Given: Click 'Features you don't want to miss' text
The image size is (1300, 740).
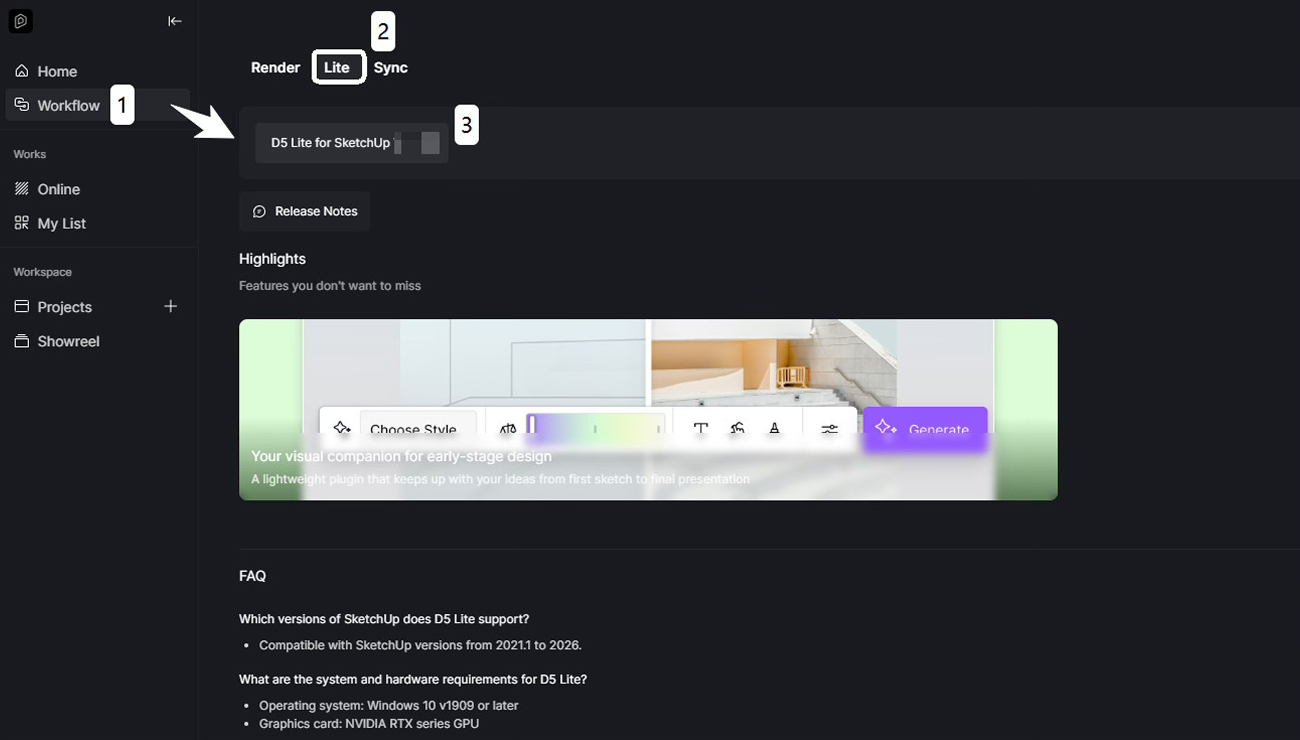Looking at the screenshot, I should [x=330, y=286].
